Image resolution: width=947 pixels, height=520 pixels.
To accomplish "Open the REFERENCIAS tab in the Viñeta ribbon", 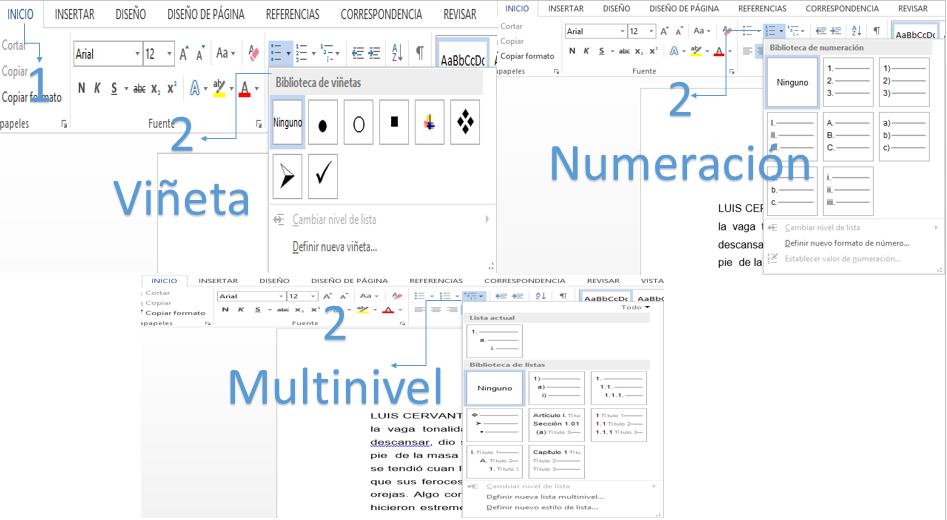I will 293,15.
